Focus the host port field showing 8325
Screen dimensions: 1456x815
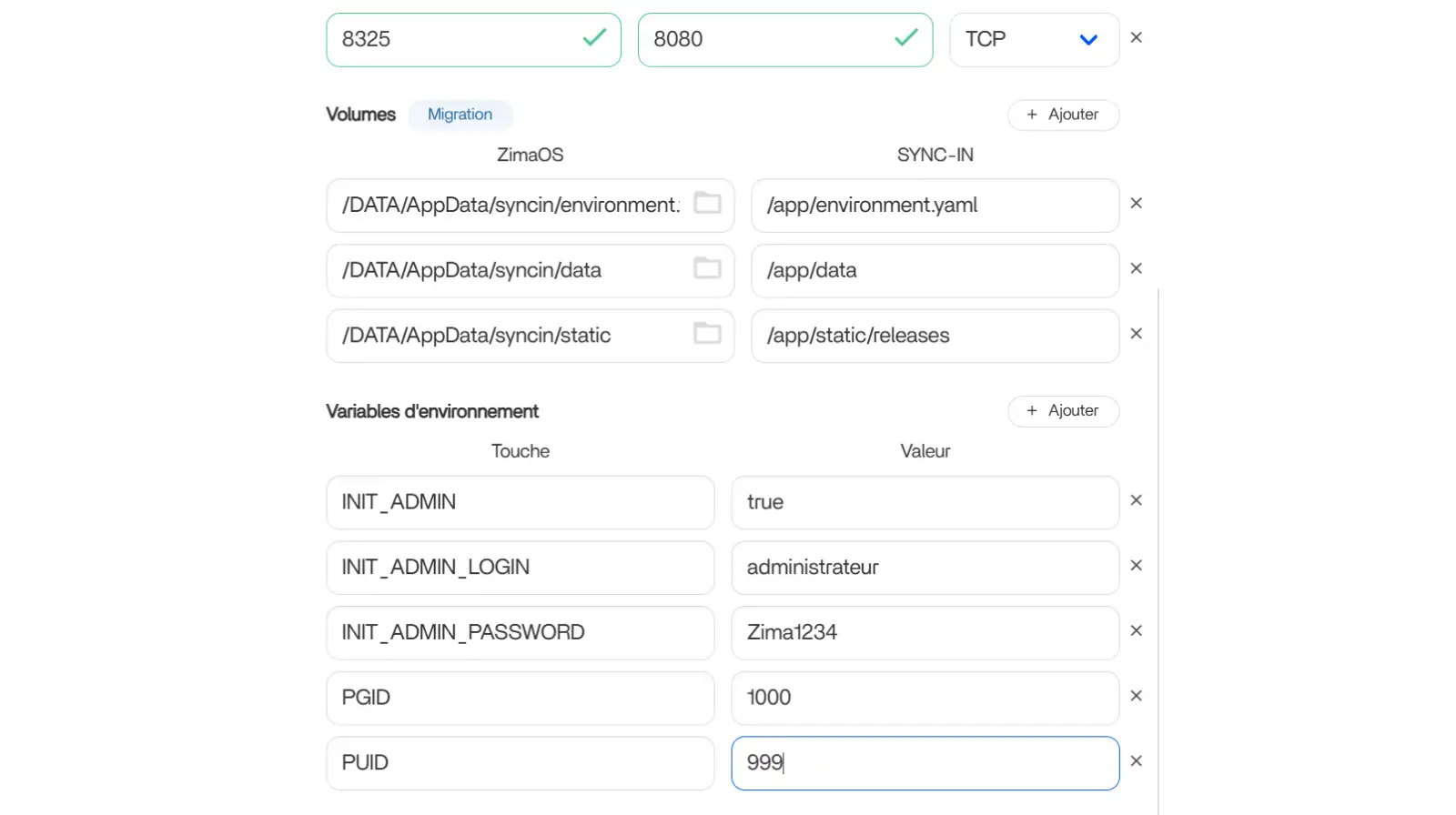click(455, 40)
